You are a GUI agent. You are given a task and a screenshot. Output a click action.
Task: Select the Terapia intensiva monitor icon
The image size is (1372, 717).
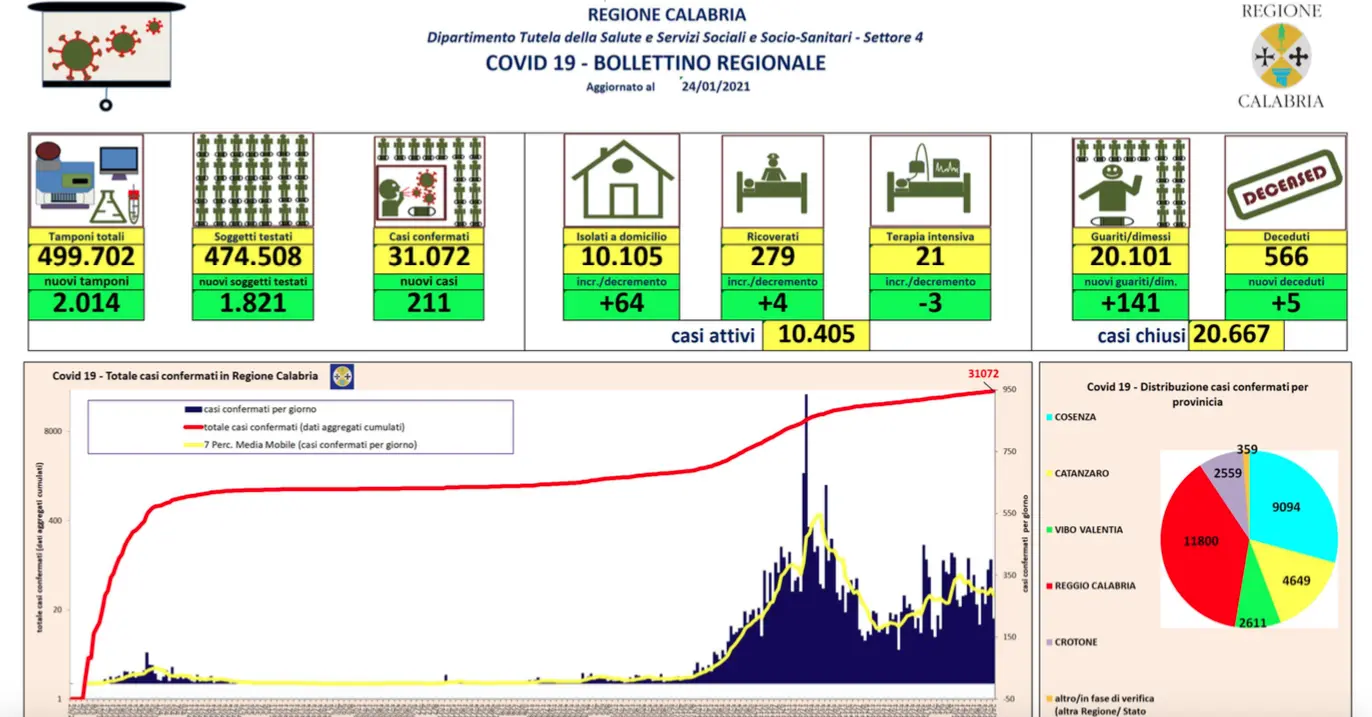(x=930, y=181)
